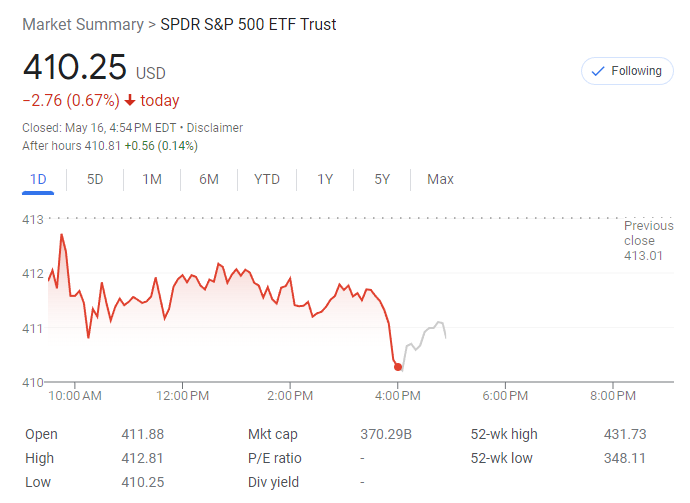Click the red closing-price dot on chart

(398, 367)
